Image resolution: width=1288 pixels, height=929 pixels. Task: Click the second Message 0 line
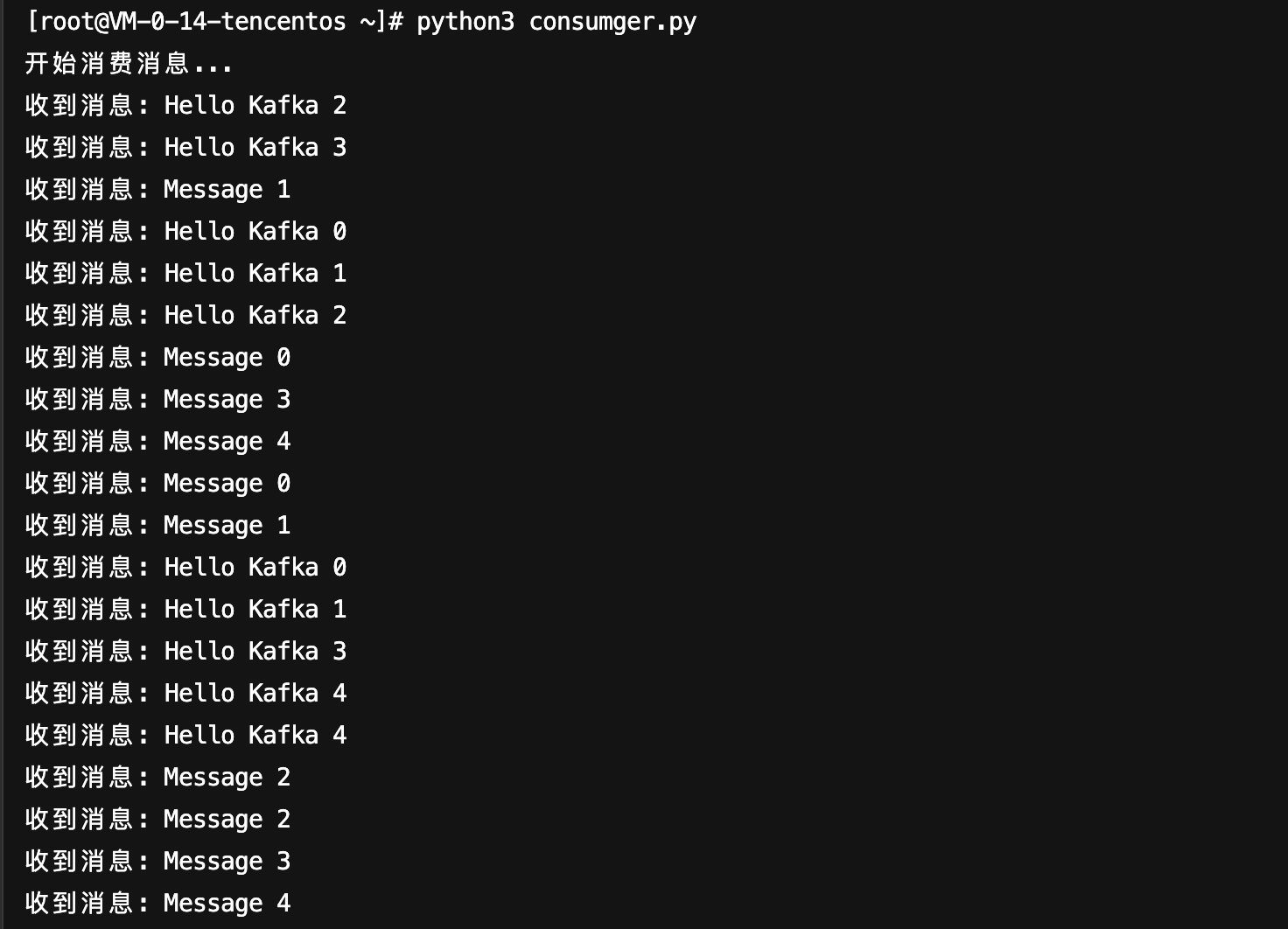coord(157,484)
